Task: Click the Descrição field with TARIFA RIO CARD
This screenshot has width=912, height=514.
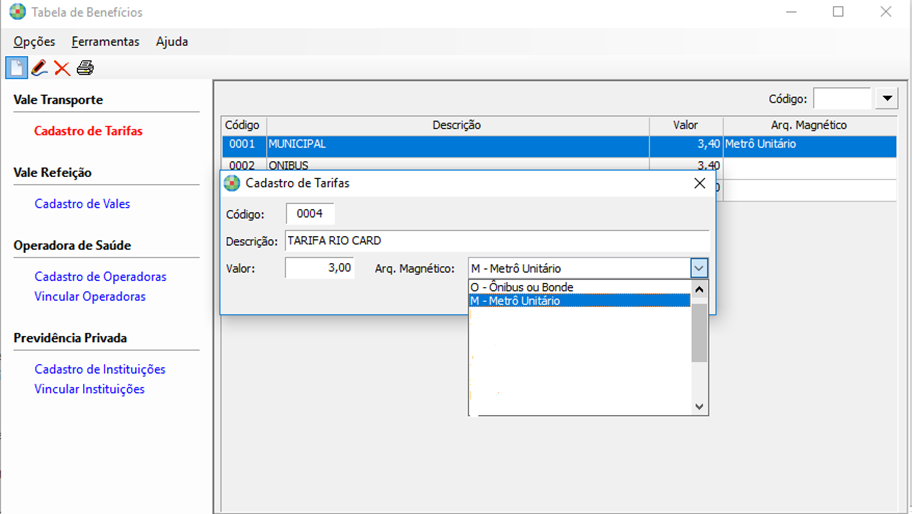Action: pos(496,241)
